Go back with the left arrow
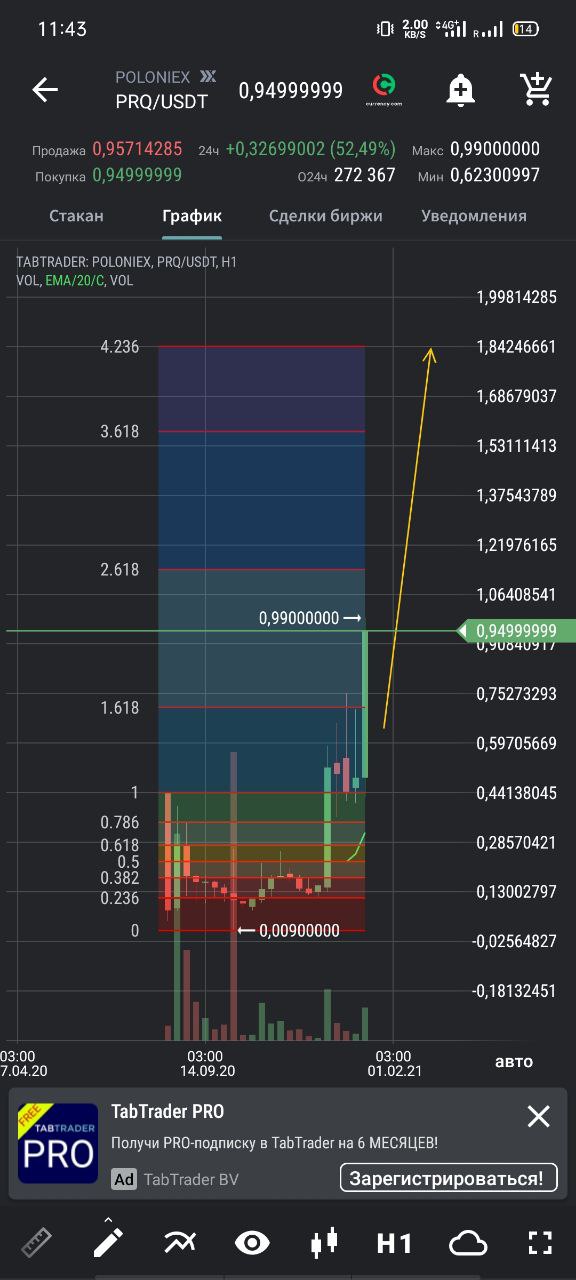 tap(45, 90)
